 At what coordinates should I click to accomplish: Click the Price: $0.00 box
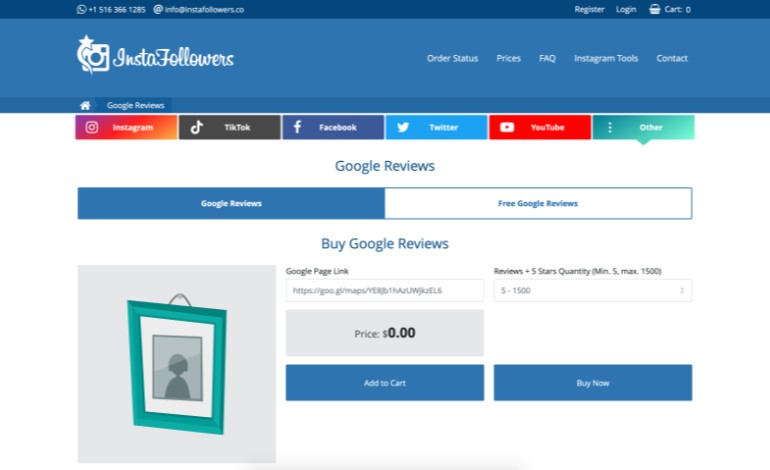(385, 333)
